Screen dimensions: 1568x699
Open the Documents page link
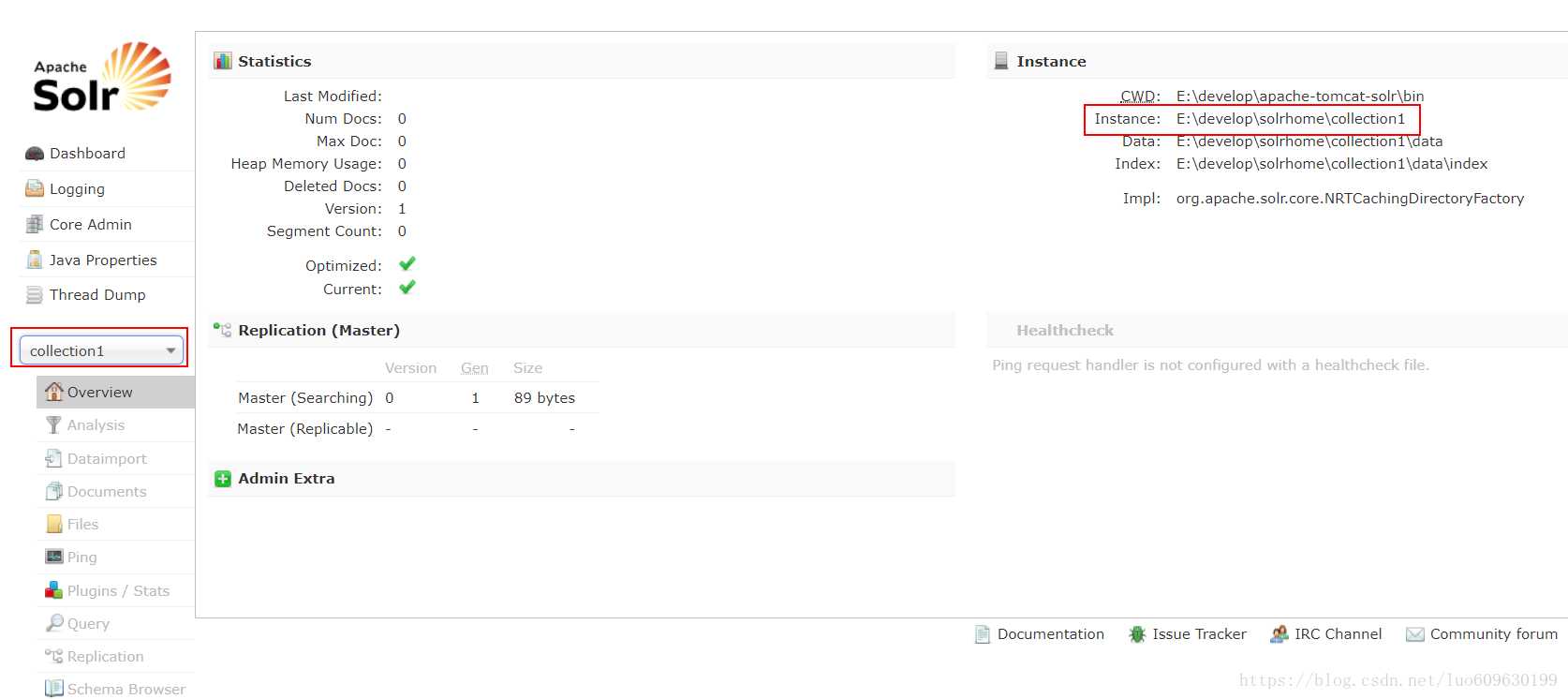(107, 492)
